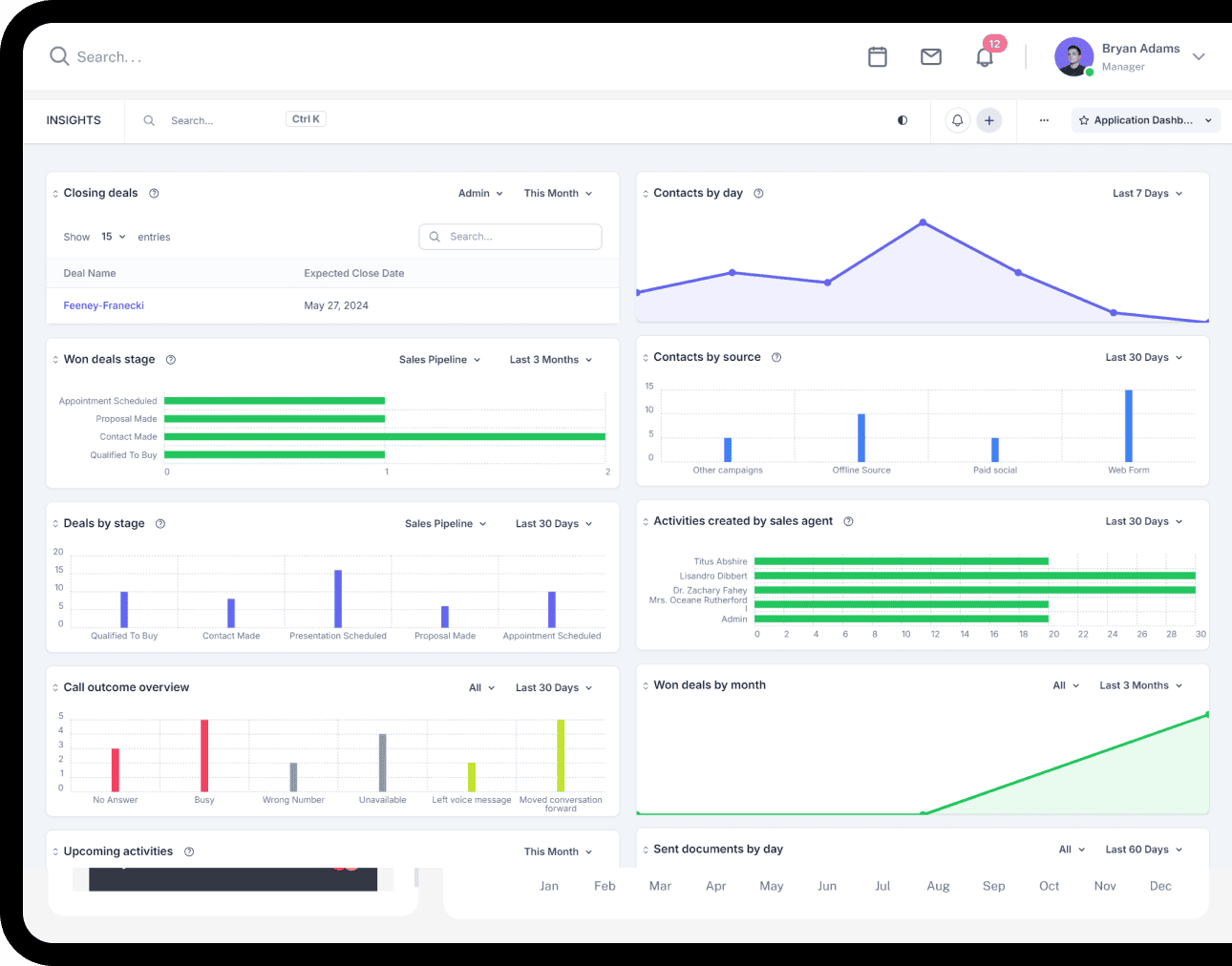Click the peak point on the Contacts by day chart
Image resolution: width=1232 pixels, height=966 pixels.
point(924,222)
